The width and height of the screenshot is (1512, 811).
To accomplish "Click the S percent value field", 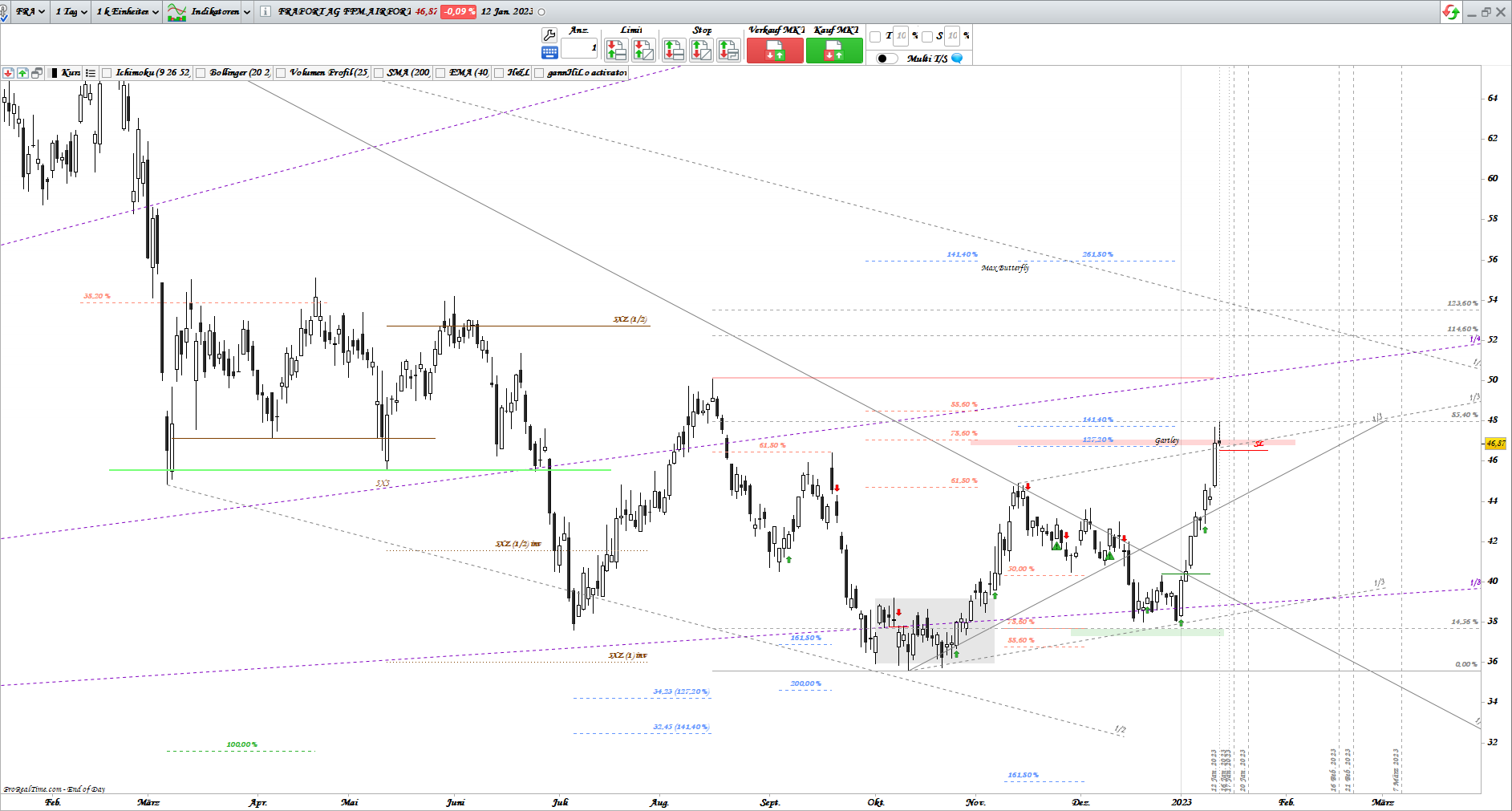I will (x=953, y=36).
